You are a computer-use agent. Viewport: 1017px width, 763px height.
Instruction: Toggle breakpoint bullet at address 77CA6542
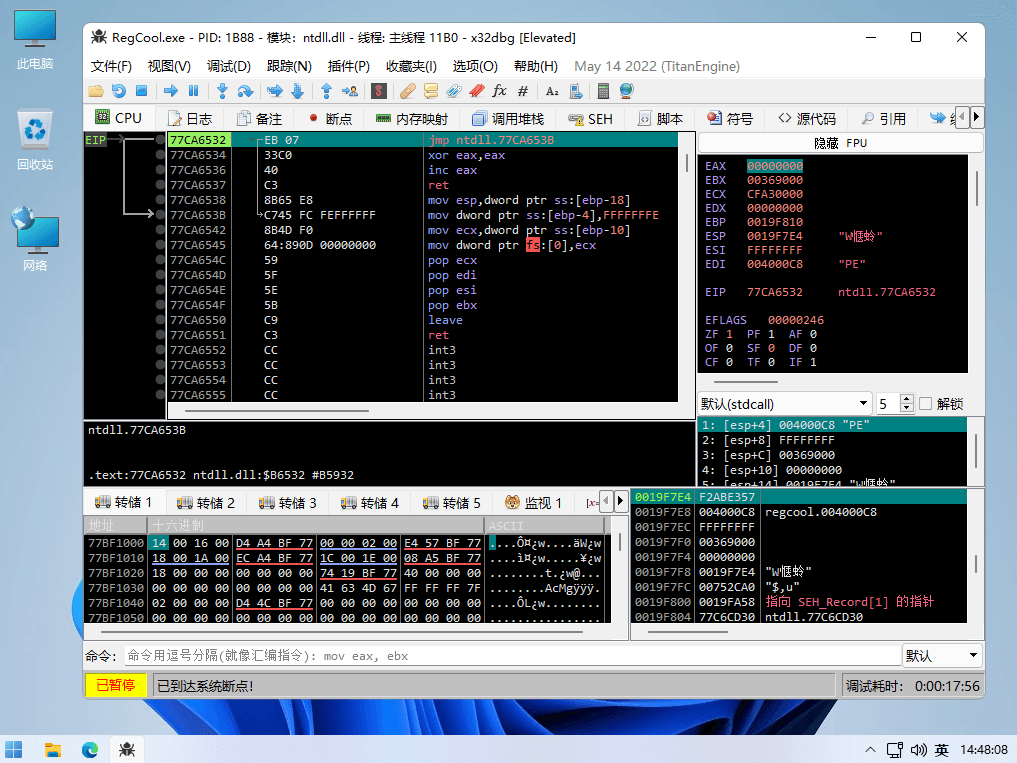click(160, 230)
